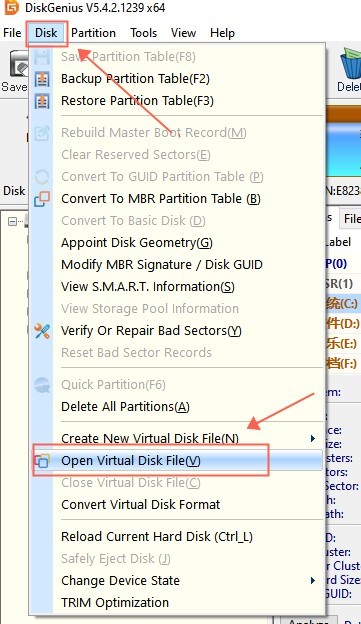Open the File menu
Viewport: 361px width, 624px height.
coord(12,33)
